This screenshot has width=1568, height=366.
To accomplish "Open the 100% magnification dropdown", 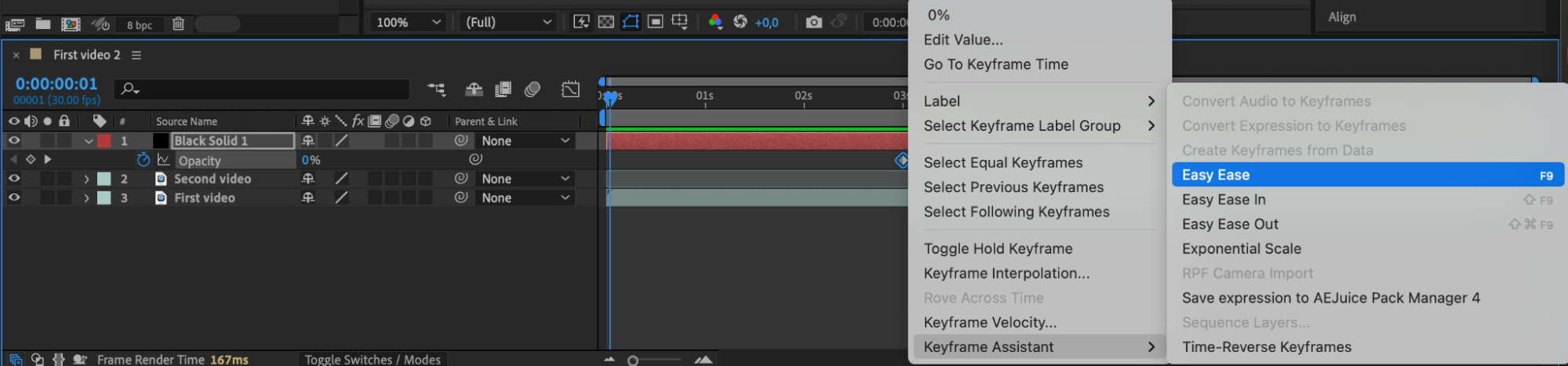I will coord(409,22).
